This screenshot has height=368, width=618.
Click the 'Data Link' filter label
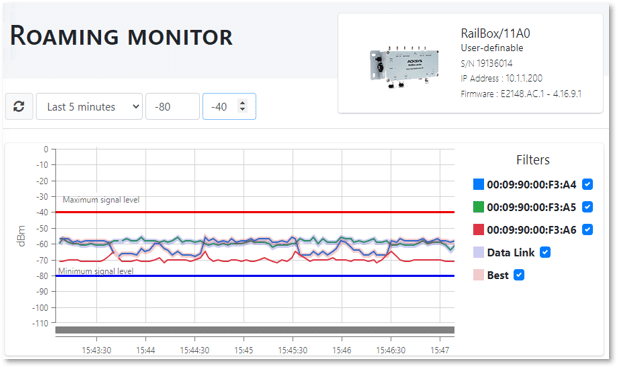tap(511, 253)
